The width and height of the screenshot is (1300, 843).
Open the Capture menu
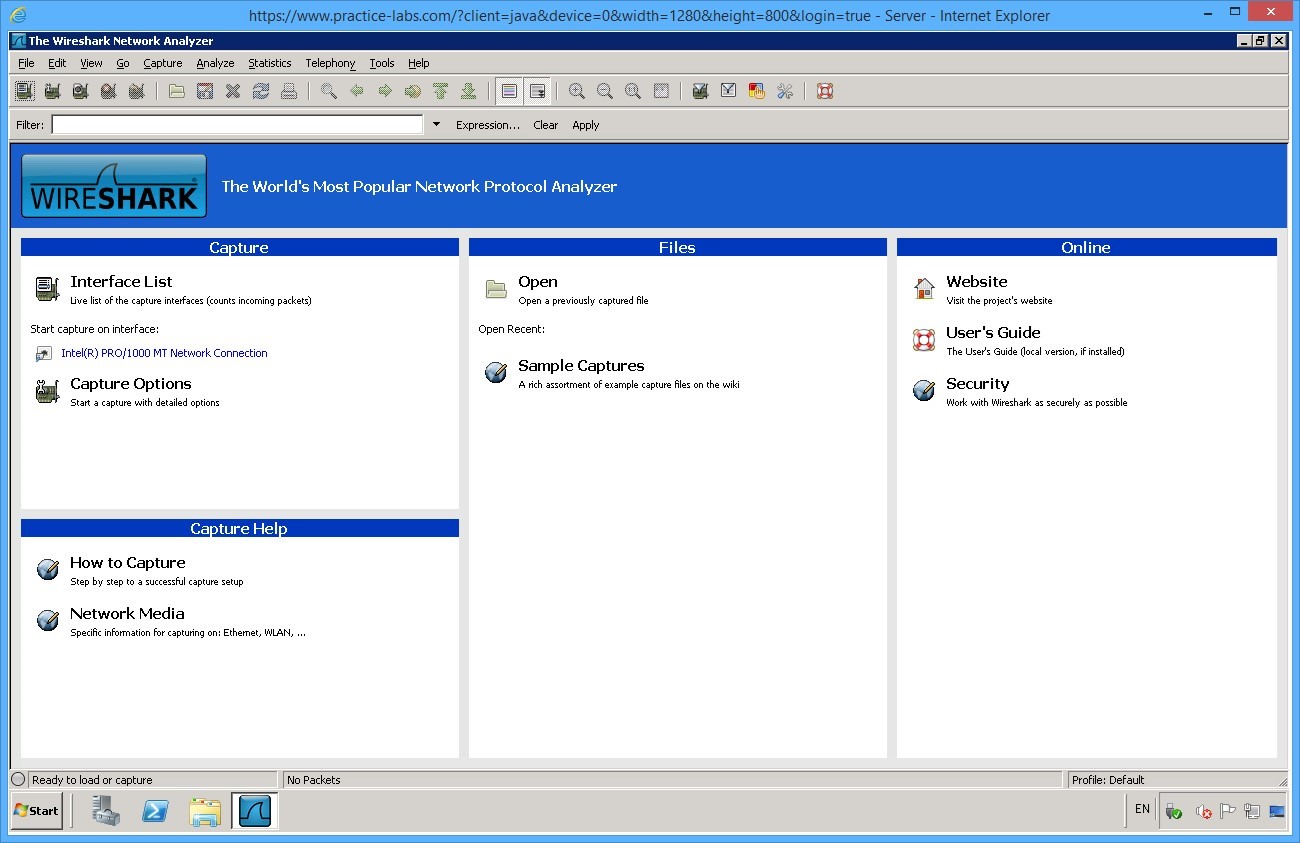pos(162,63)
